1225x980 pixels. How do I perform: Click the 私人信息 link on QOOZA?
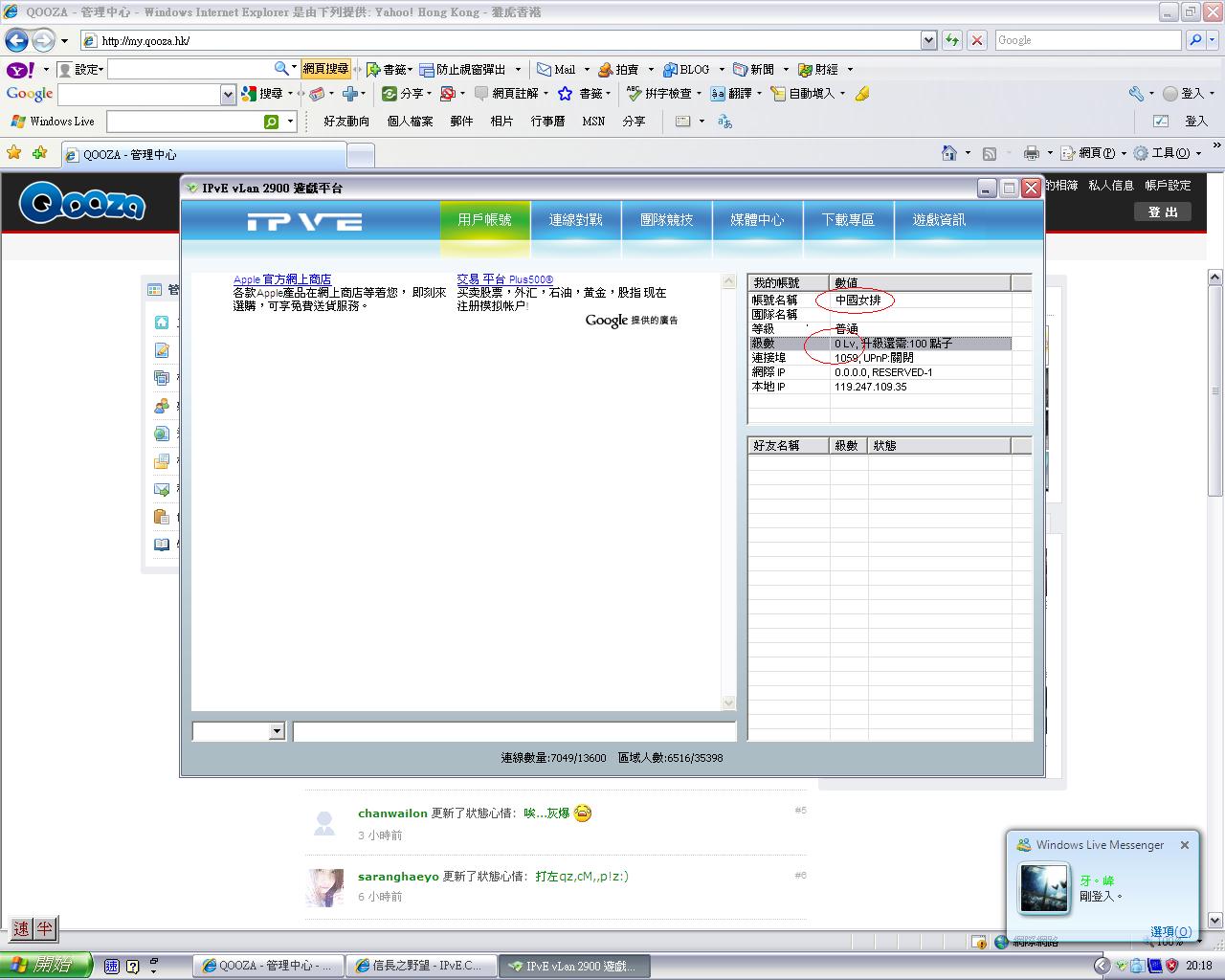1111,186
